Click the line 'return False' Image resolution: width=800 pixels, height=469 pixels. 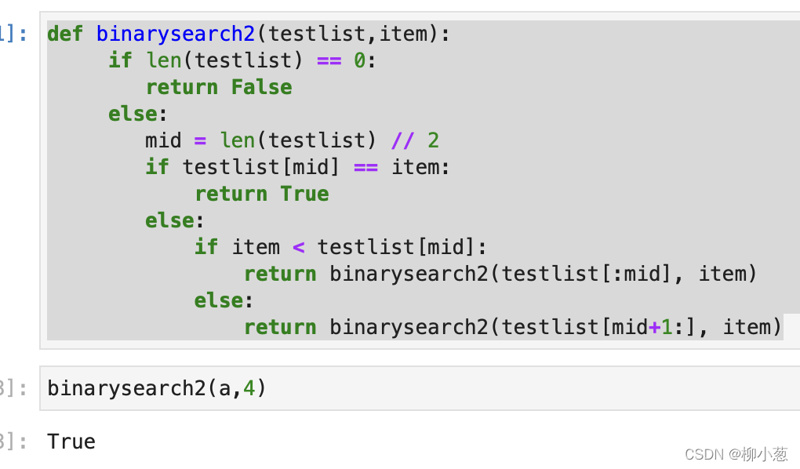[x=219, y=87]
